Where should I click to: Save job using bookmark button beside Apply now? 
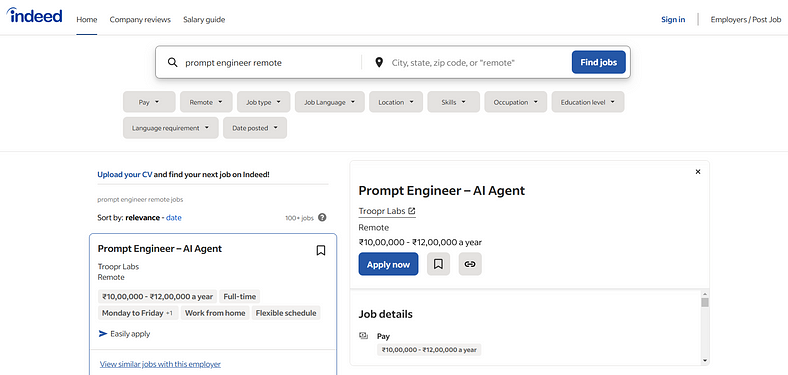point(438,264)
